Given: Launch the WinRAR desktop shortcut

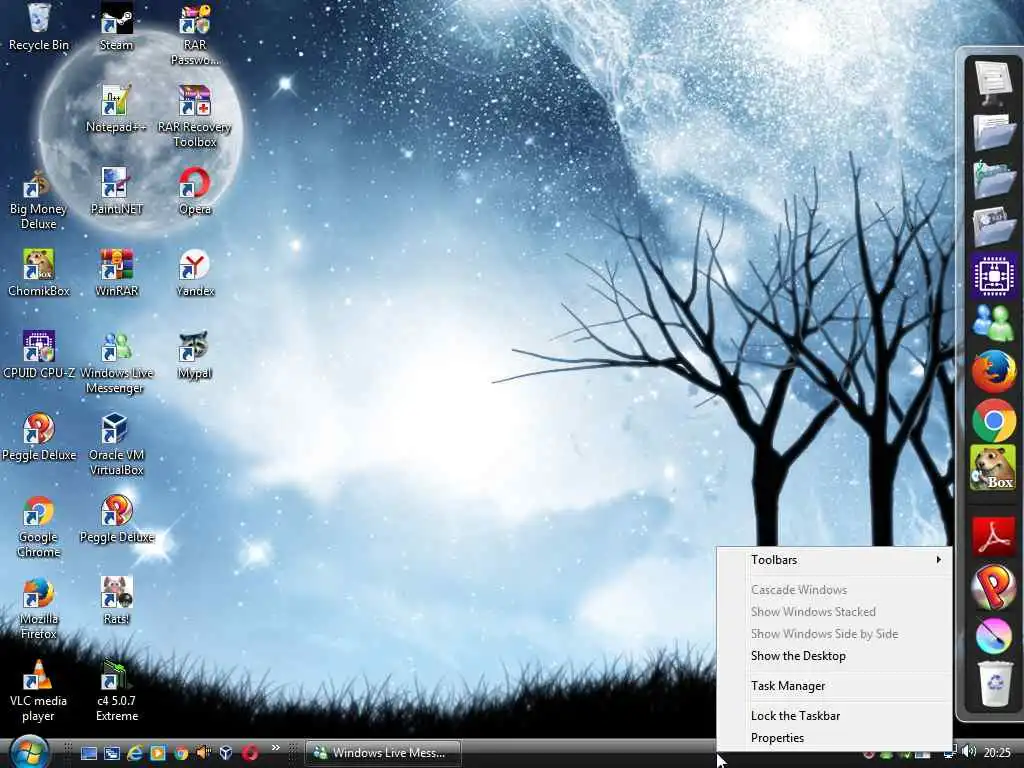Looking at the screenshot, I should point(116,273).
